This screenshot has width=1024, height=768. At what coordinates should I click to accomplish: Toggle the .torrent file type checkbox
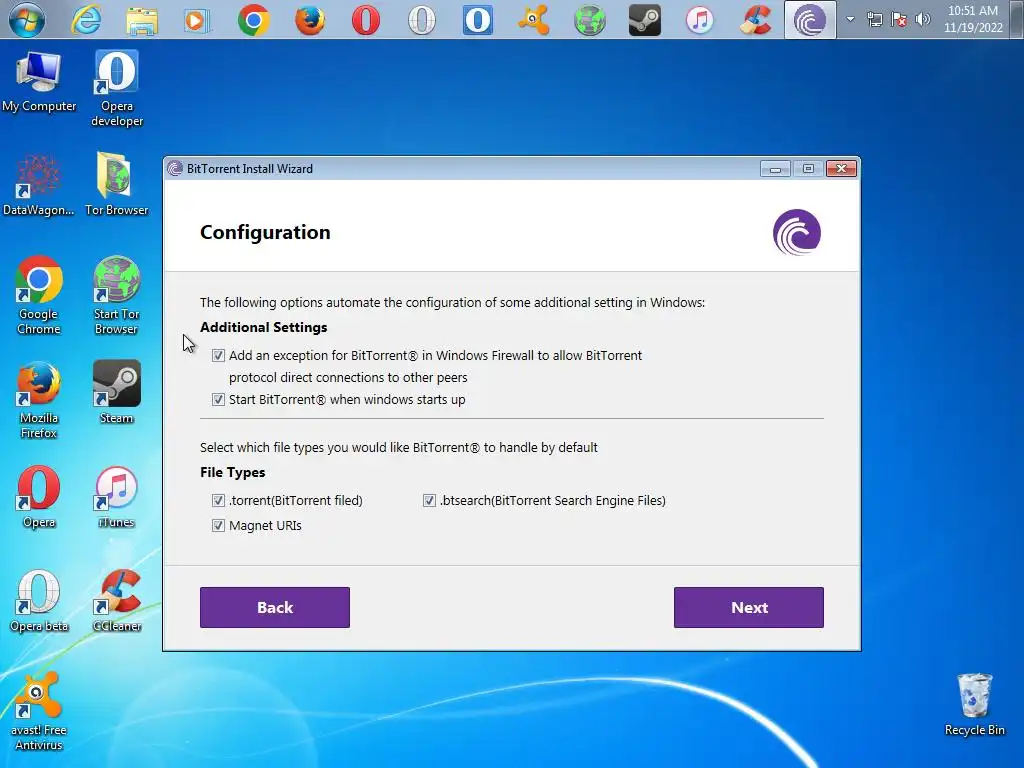click(218, 500)
